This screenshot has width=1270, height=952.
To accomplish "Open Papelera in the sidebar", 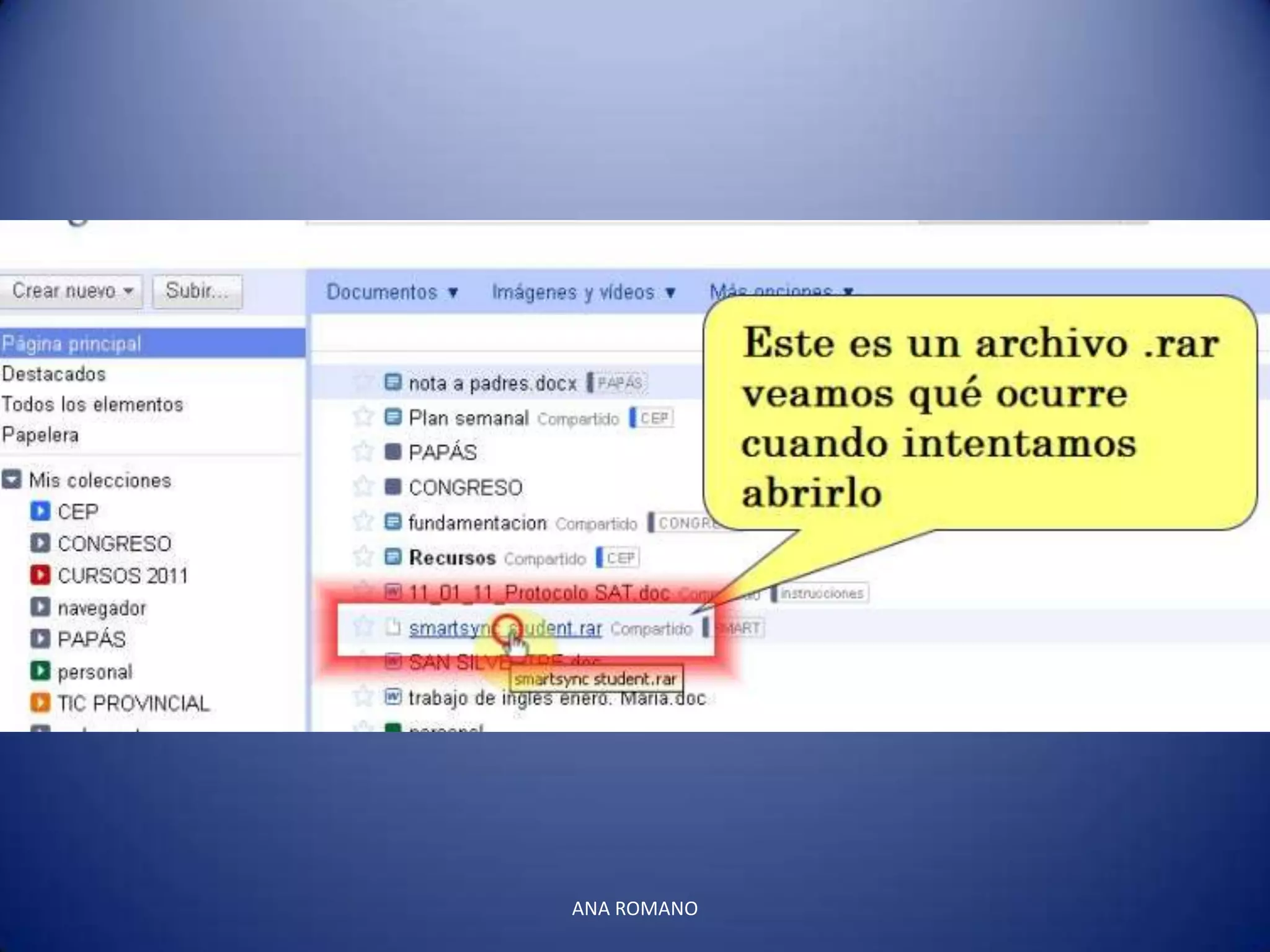I will click(x=40, y=435).
